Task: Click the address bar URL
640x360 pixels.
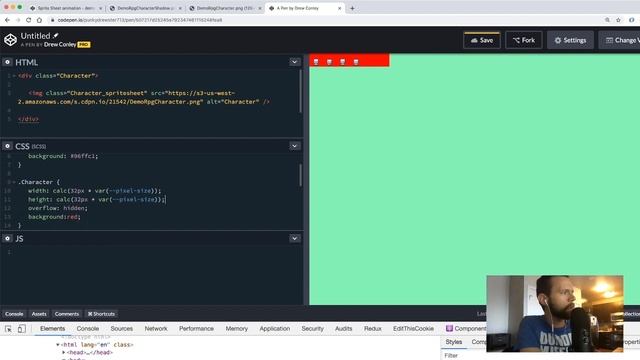Action: [140, 20]
